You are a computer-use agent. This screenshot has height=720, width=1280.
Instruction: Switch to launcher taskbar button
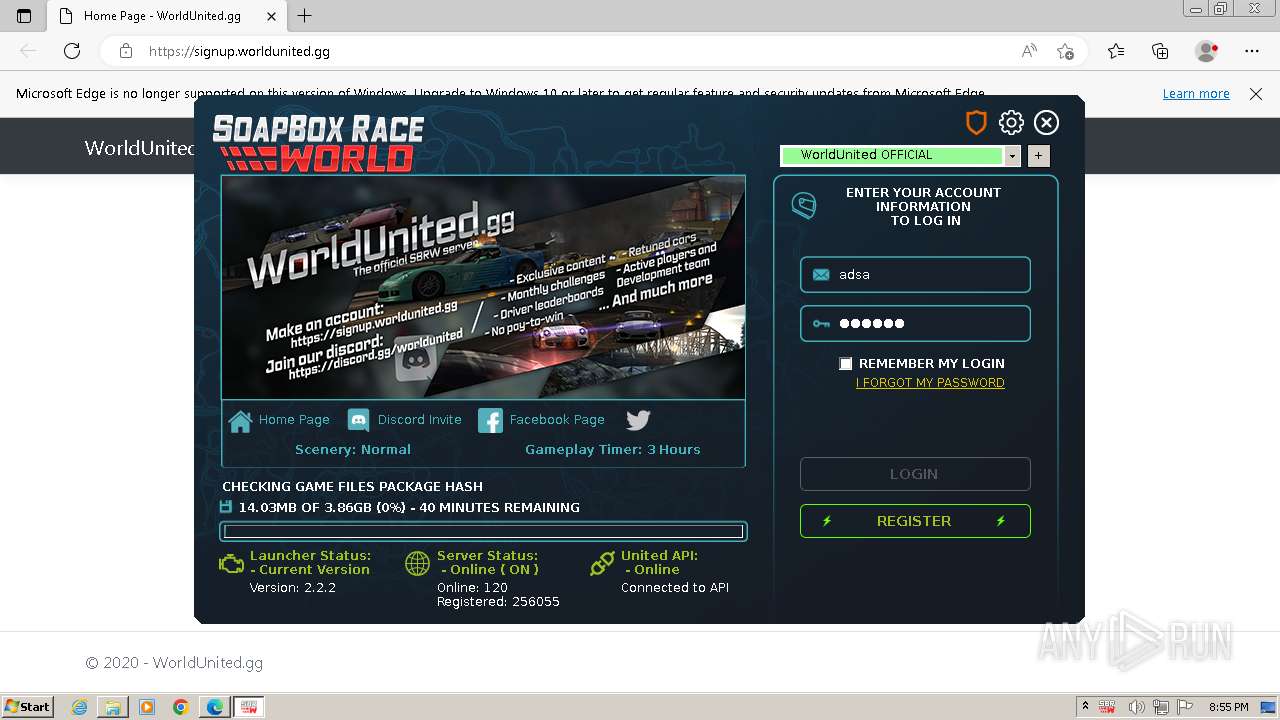tap(248, 707)
